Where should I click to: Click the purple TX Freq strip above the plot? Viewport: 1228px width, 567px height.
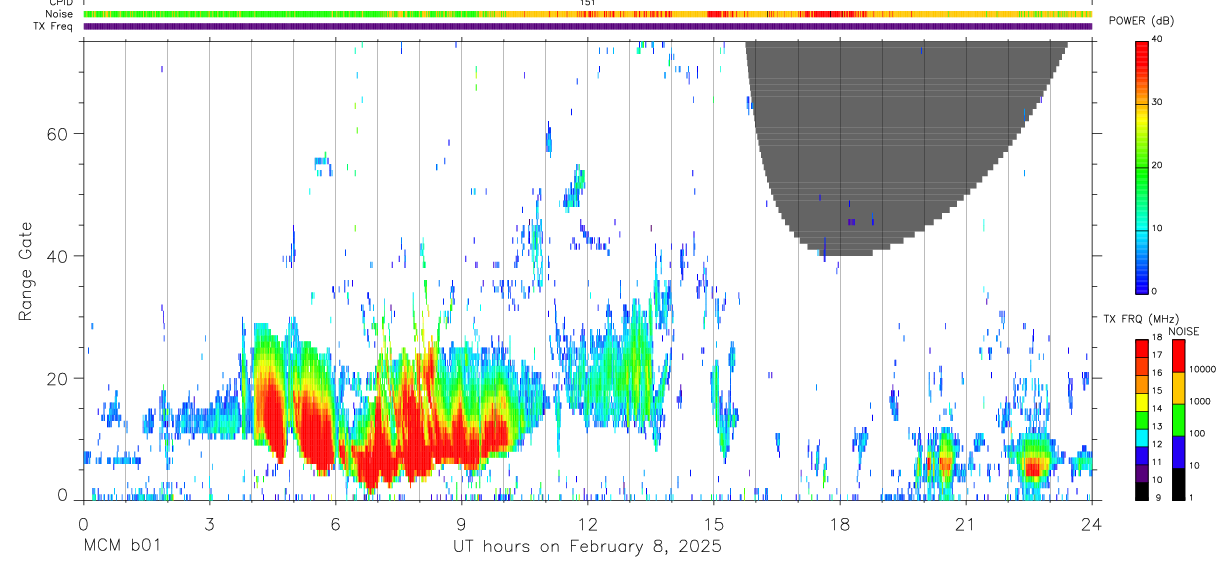588,26
